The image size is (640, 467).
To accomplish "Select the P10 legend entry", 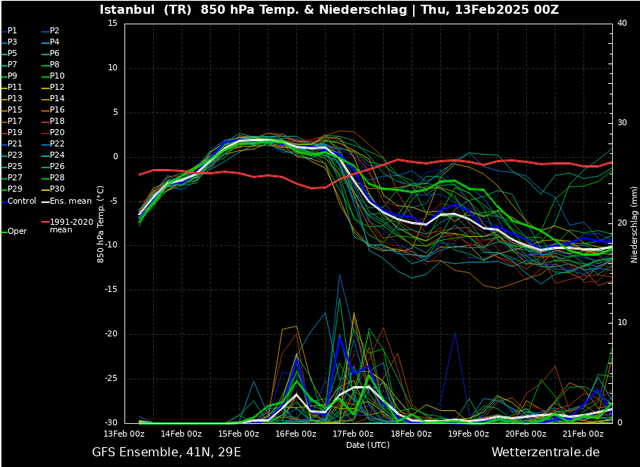I will pyautogui.click(x=53, y=76).
